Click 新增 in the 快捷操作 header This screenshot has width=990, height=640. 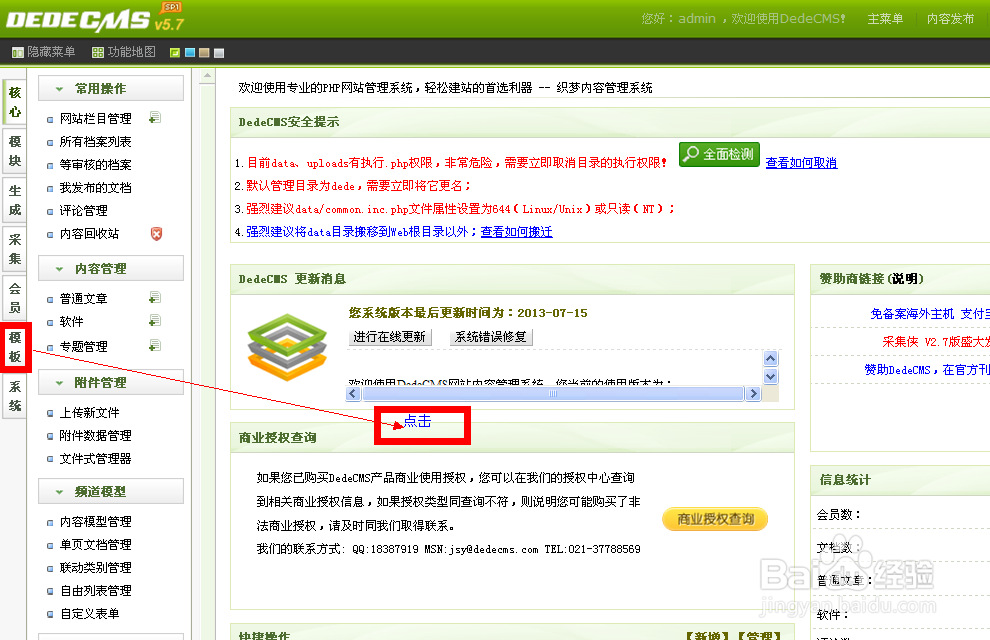(x=707, y=635)
